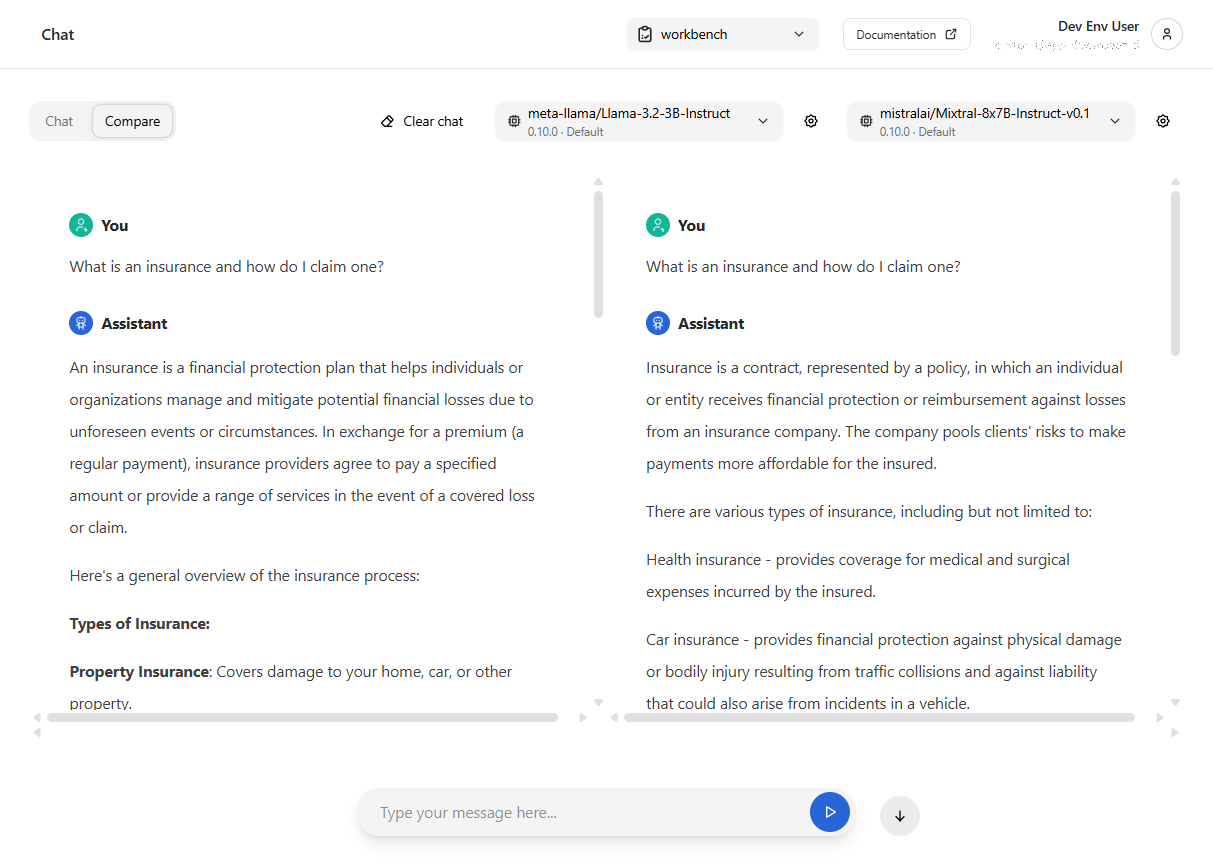The width and height of the screenshot is (1213, 865).
Task: Click the user profile avatar icon
Action: [x=1166, y=34]
